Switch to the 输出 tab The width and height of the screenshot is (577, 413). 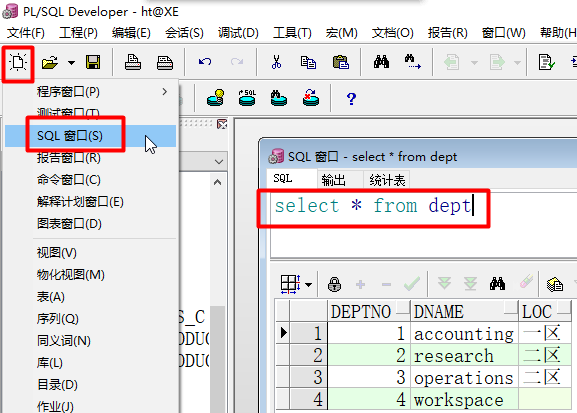pyautogui.click(x=340, y=180)
